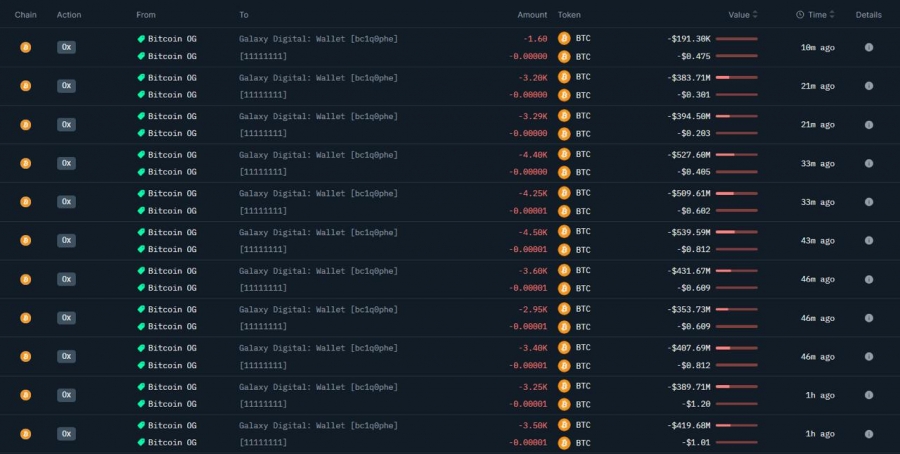Sort table by Time column arrows
This screenshot has height=454, width=900.
click(x=832, y=15)
